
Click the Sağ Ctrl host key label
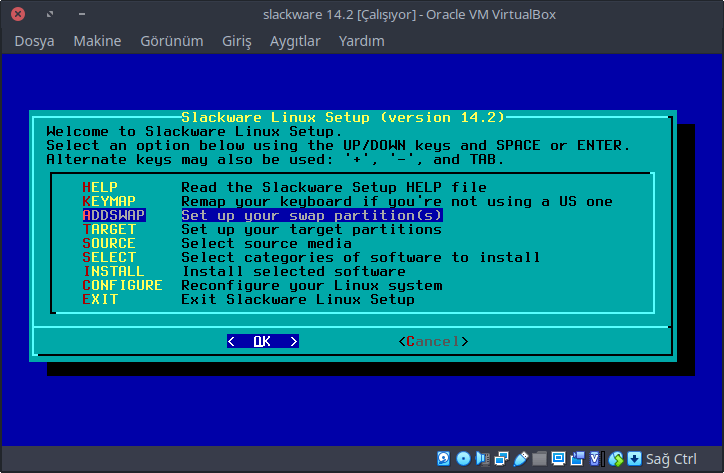tap(671, 459)
